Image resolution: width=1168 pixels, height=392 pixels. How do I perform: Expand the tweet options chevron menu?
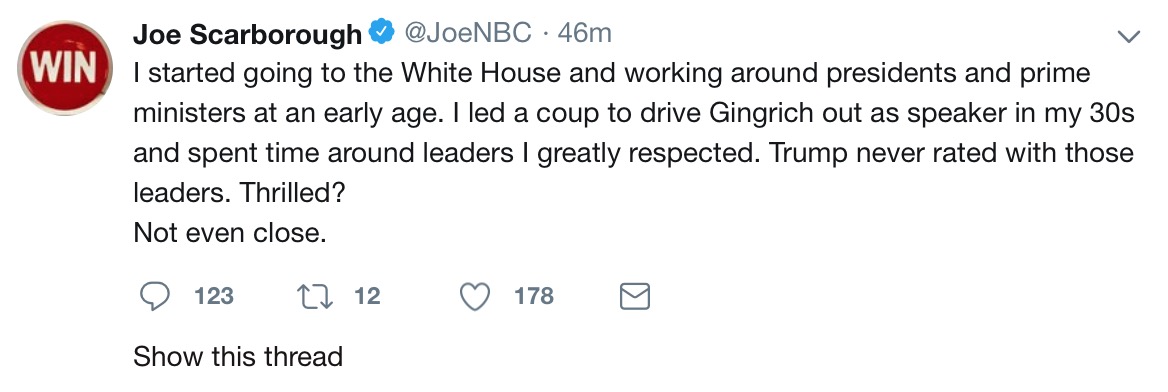click(1129, 36)
